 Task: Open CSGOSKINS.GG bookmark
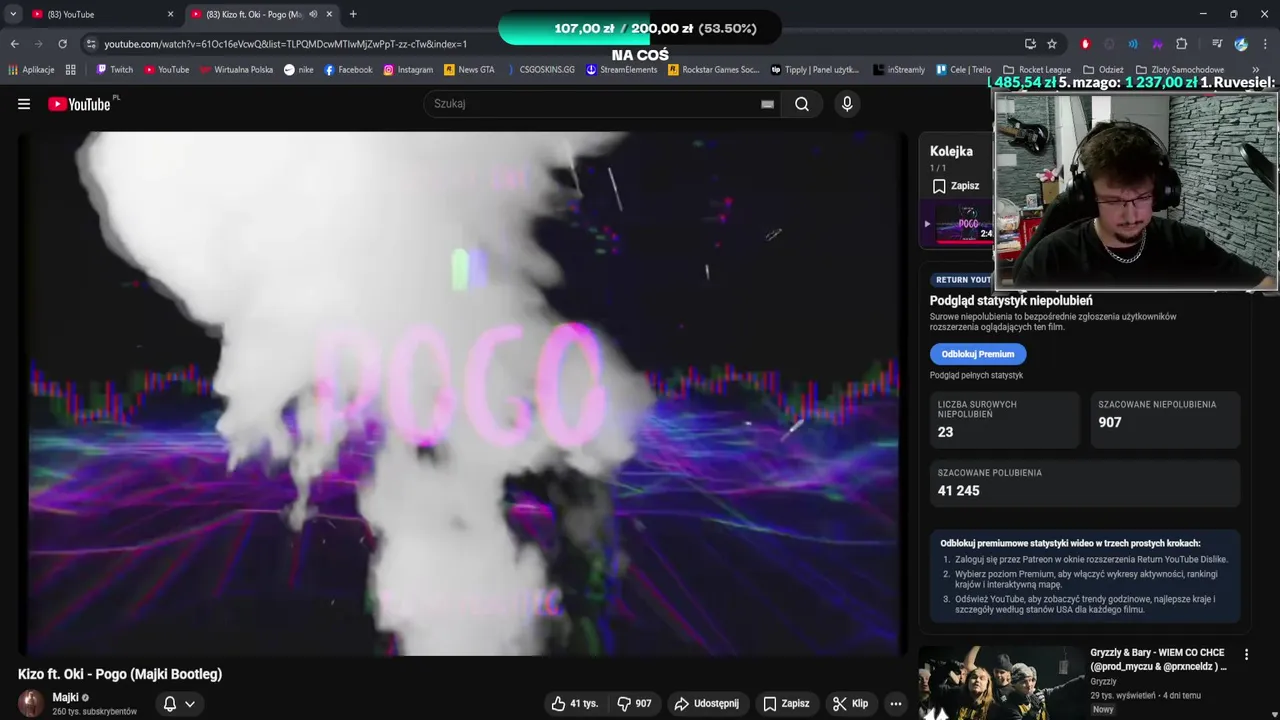pyautogui.click(x=540, y=70)
